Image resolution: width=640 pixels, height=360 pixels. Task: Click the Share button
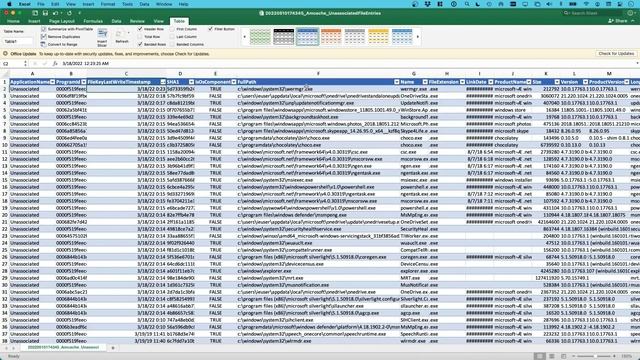tap(618, 21)
